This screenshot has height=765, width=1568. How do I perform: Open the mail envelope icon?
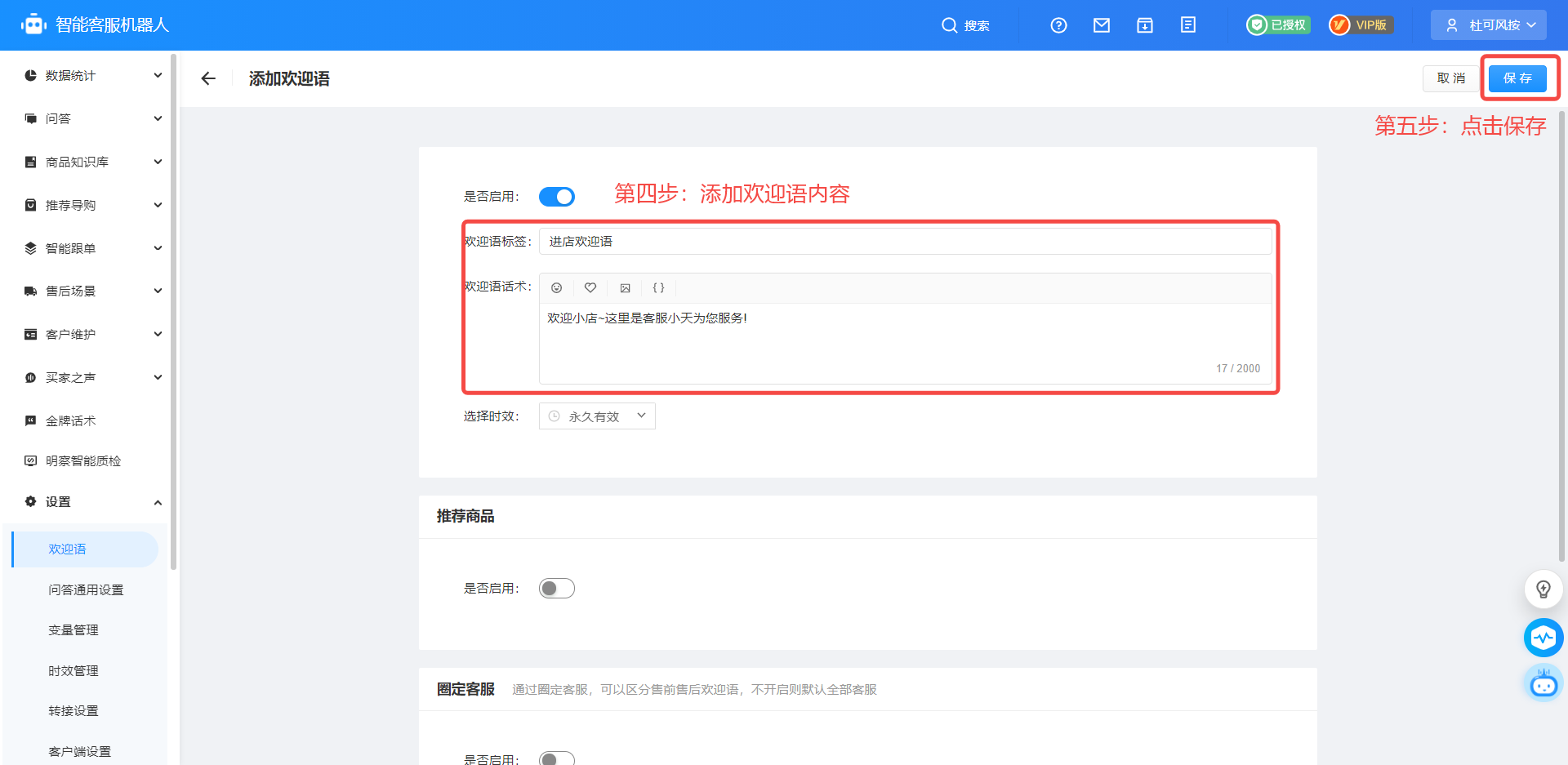[1102, 25]
